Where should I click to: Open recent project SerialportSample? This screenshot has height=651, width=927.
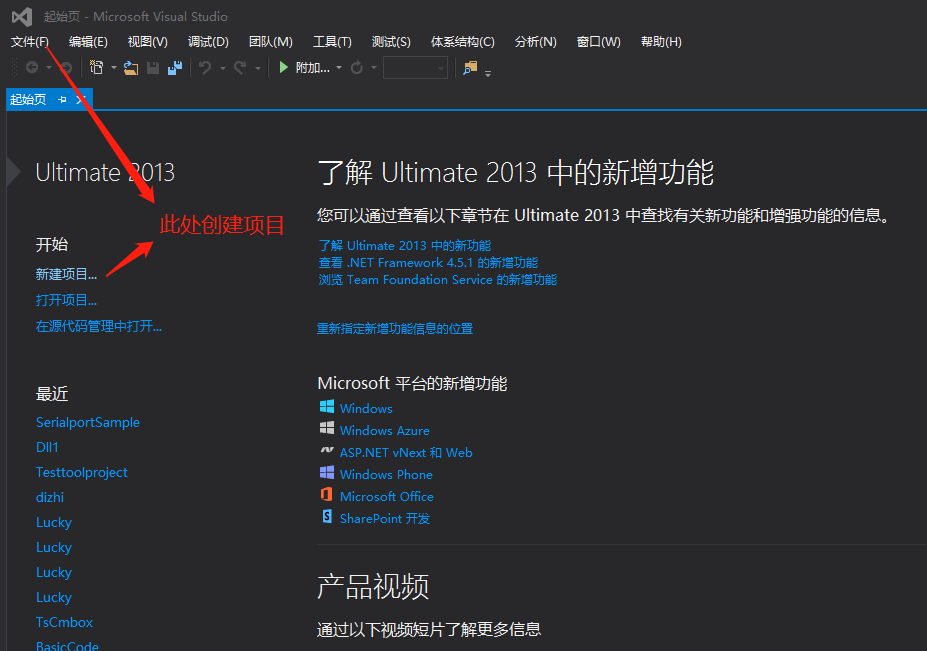pyautogui.click(x=88, y=422)
